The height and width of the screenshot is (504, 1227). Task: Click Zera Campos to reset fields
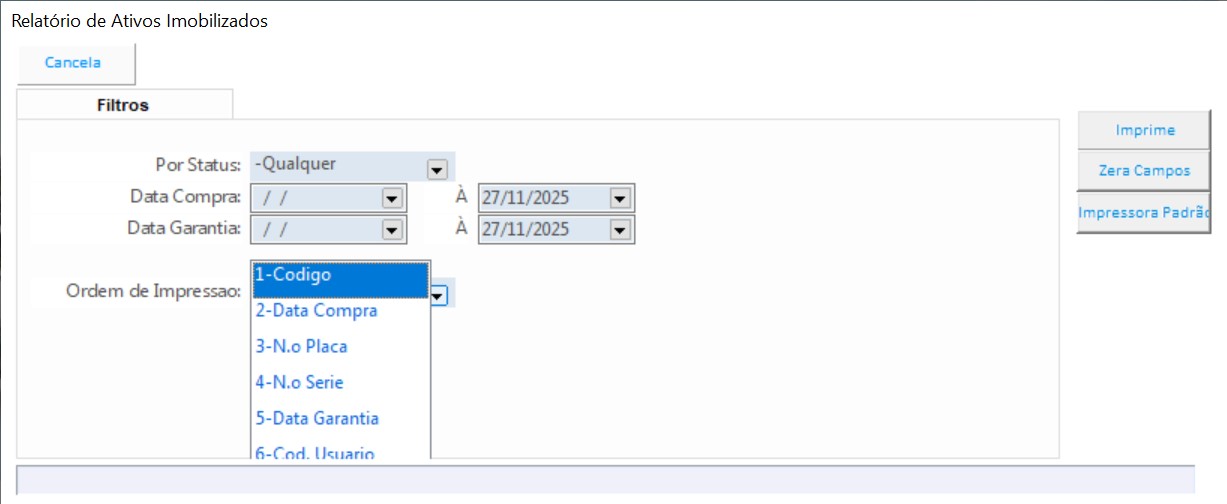point(1144,171)
